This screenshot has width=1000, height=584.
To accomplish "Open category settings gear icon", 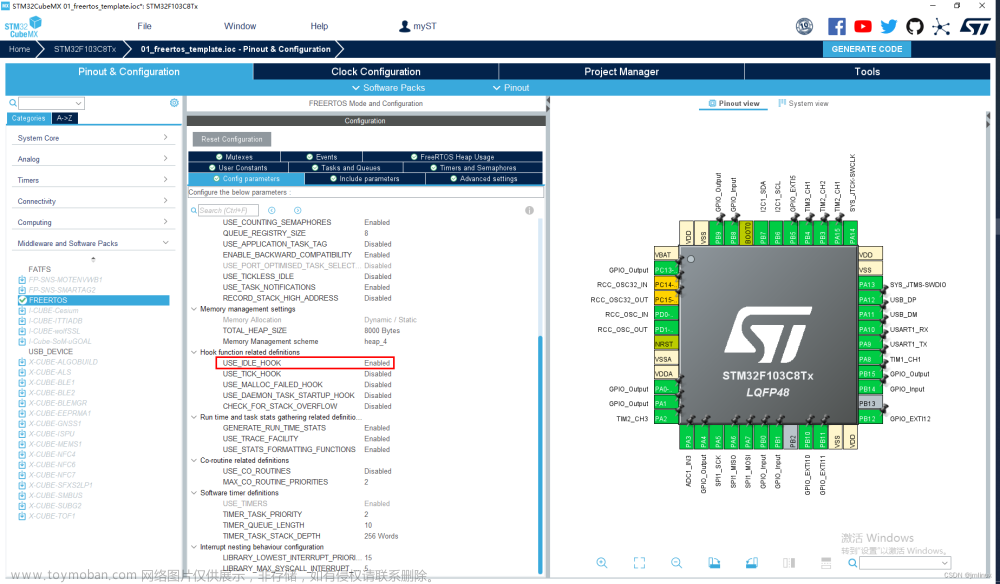I will [174, 103].
